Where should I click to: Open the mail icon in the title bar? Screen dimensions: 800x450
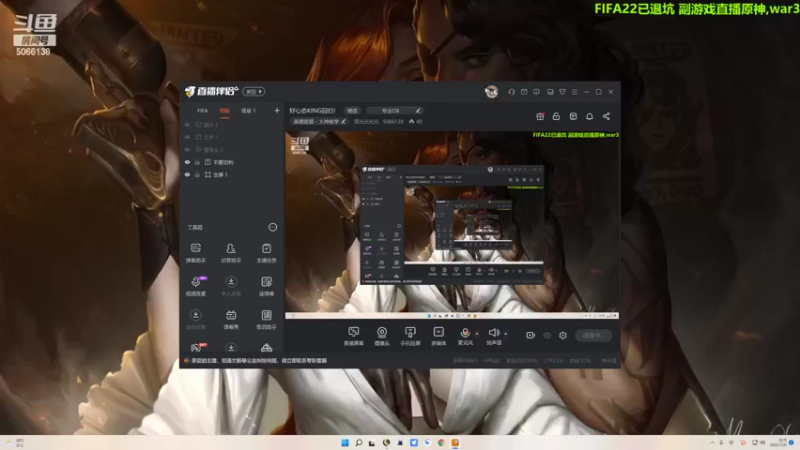click(x=524, y=92)
